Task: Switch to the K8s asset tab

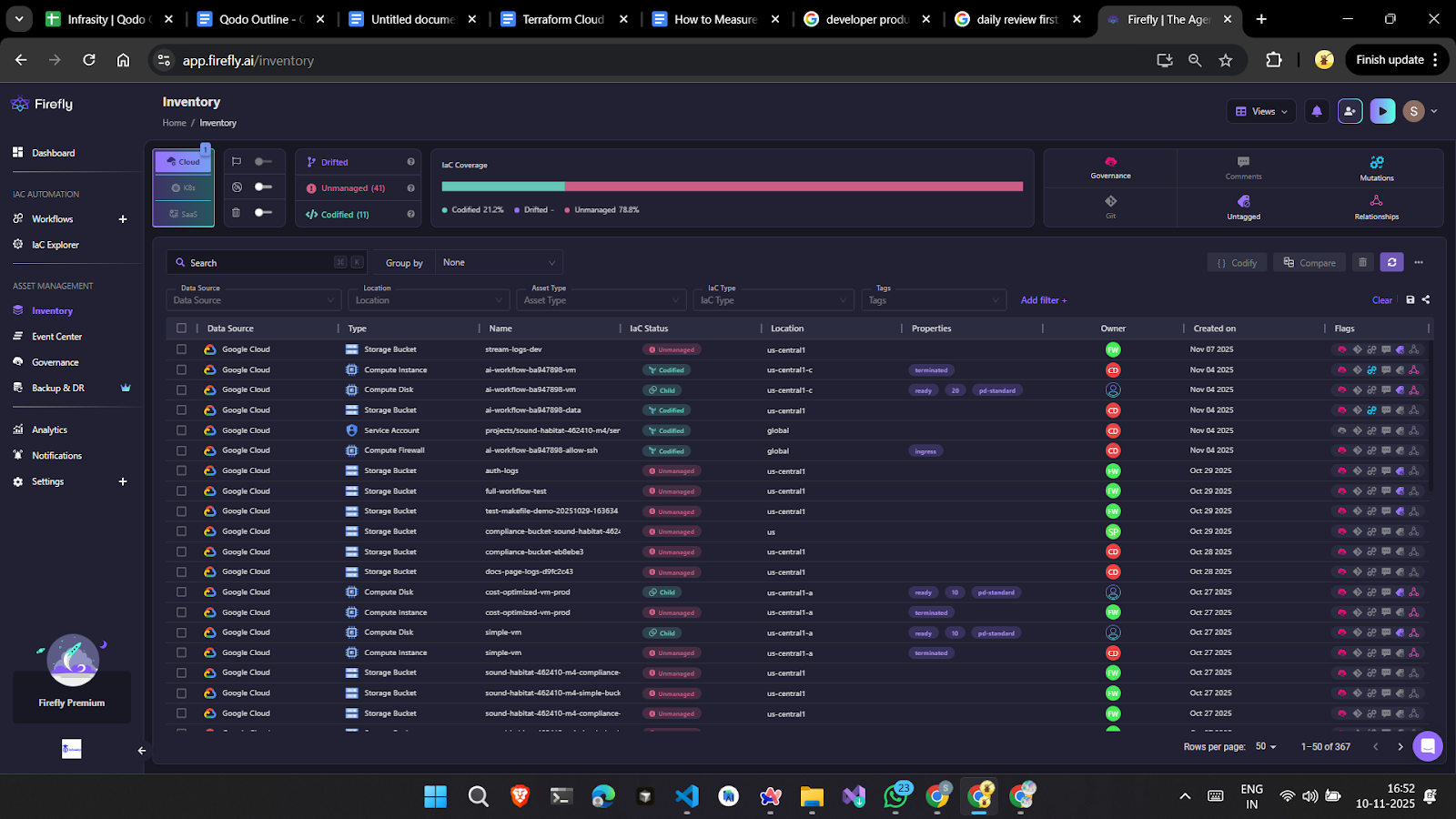Action: pyautogui.click(x=184, y=187)
